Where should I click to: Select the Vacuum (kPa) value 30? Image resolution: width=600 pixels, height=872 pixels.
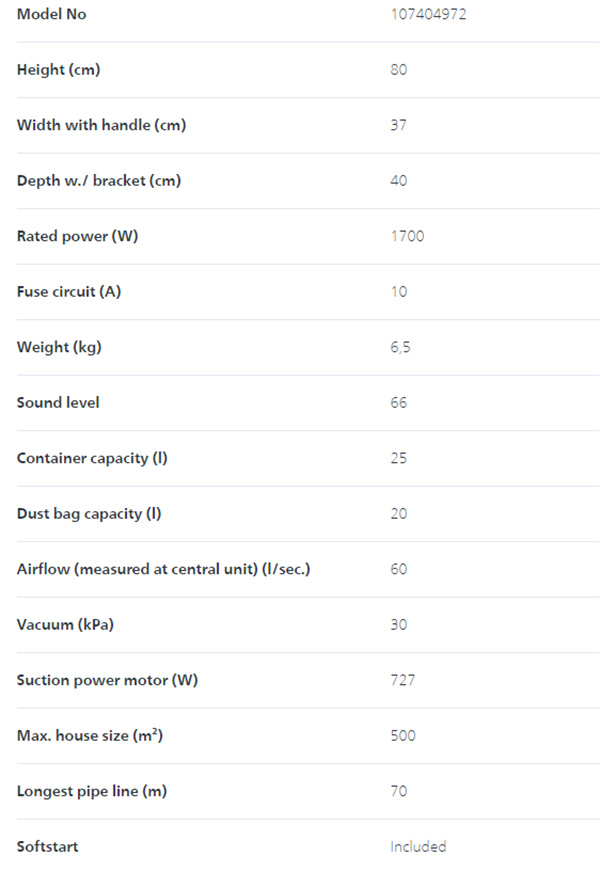[398, 625]
